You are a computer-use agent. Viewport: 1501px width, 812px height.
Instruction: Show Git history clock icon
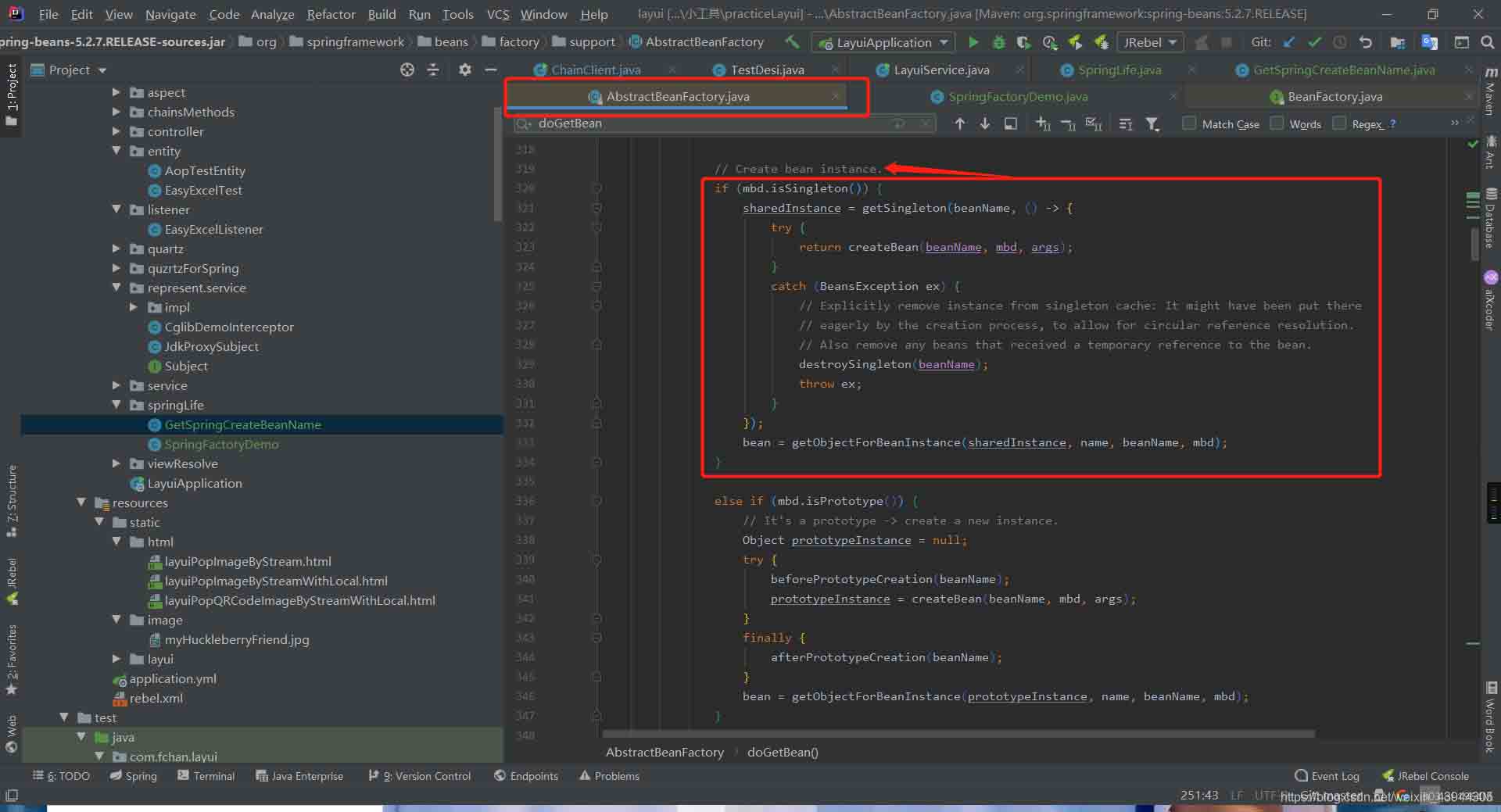tap(1340, 42)
